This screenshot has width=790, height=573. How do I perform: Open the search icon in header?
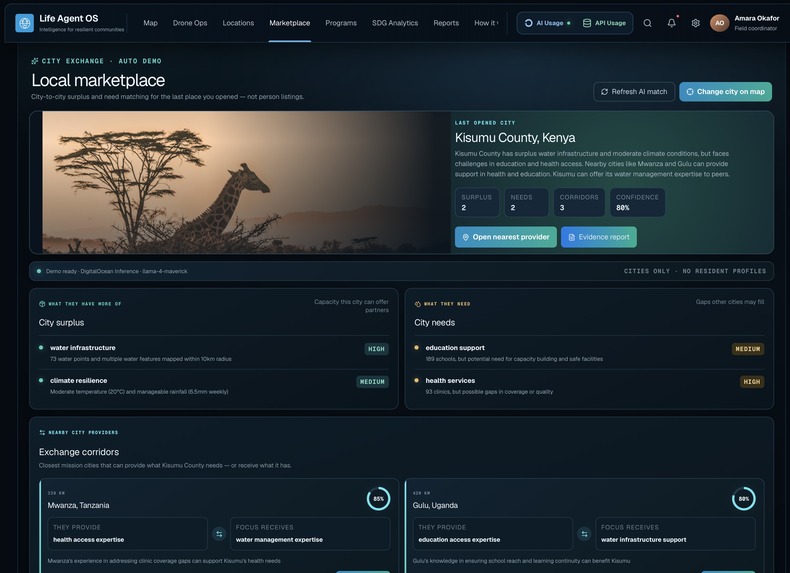[x=647, y=23]
